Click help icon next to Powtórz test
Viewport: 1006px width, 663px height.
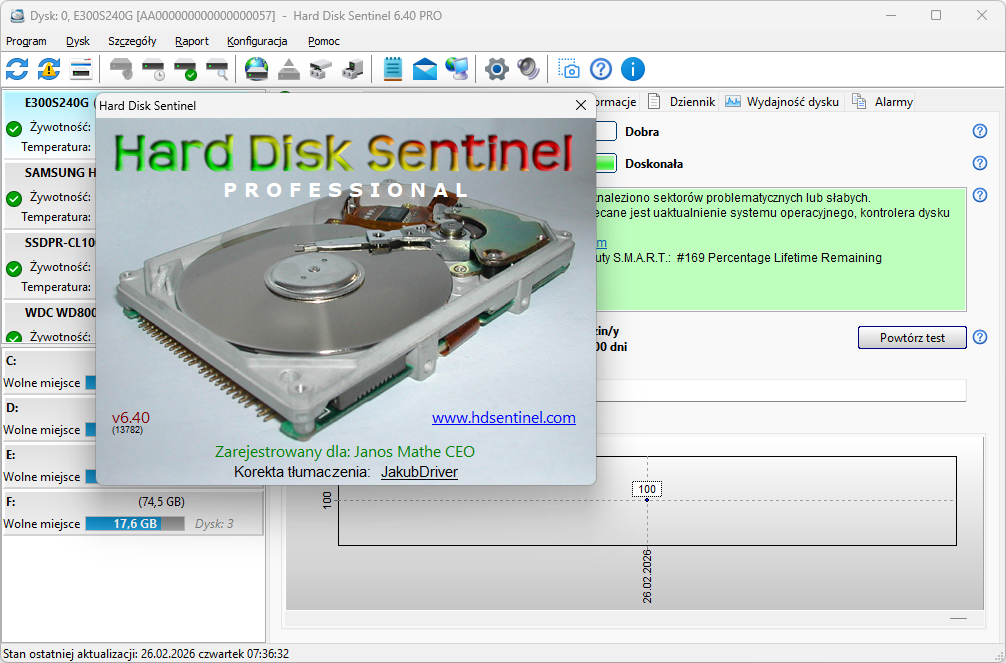pyautogui.click(x=980, y=337)
